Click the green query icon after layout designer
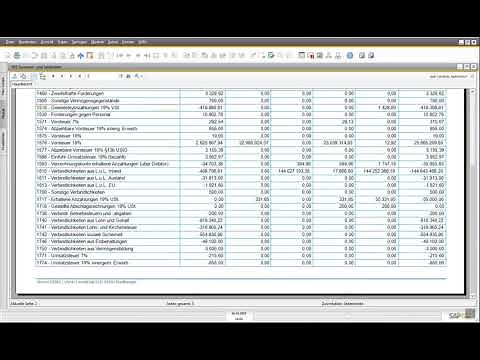Screen dimensions: 480x360 pos(320,55)
